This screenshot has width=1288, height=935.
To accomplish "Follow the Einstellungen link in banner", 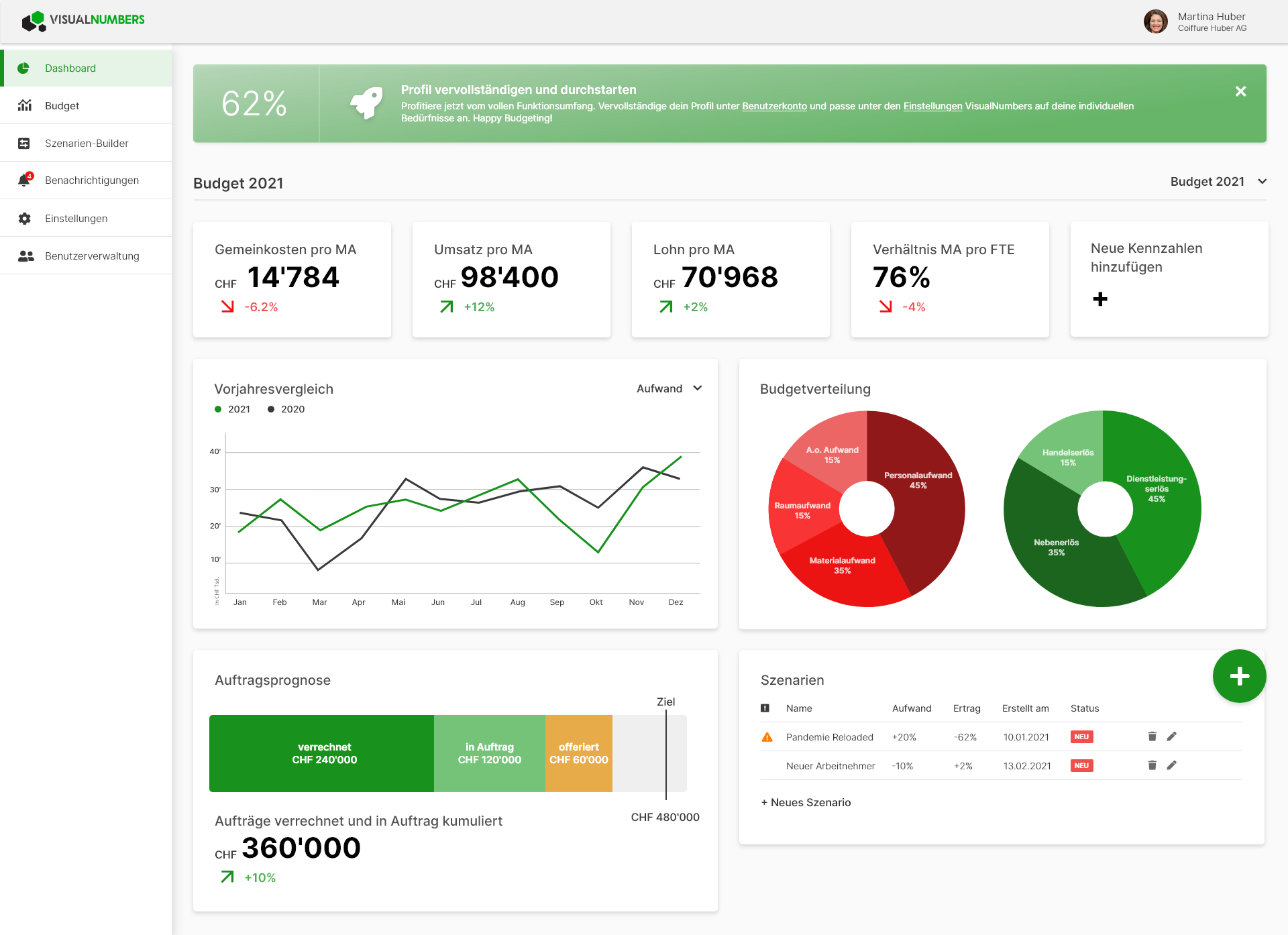I will pyautogui.click(x=932, y=106).
